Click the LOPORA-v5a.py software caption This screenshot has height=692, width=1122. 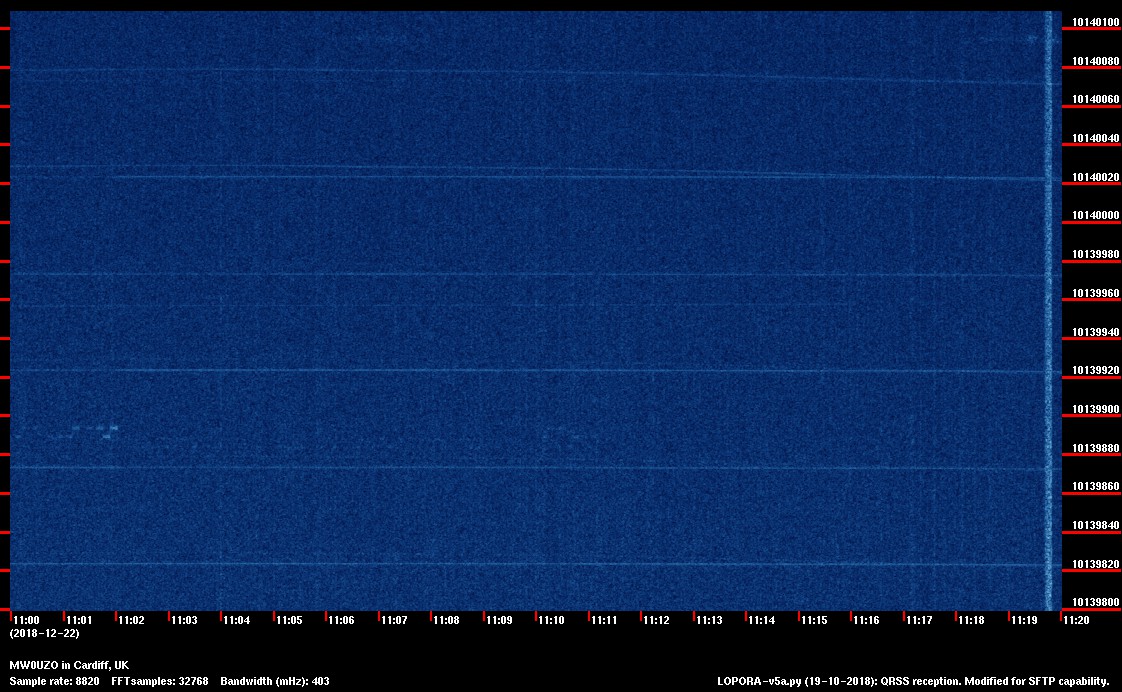click(x=913, y=681)
